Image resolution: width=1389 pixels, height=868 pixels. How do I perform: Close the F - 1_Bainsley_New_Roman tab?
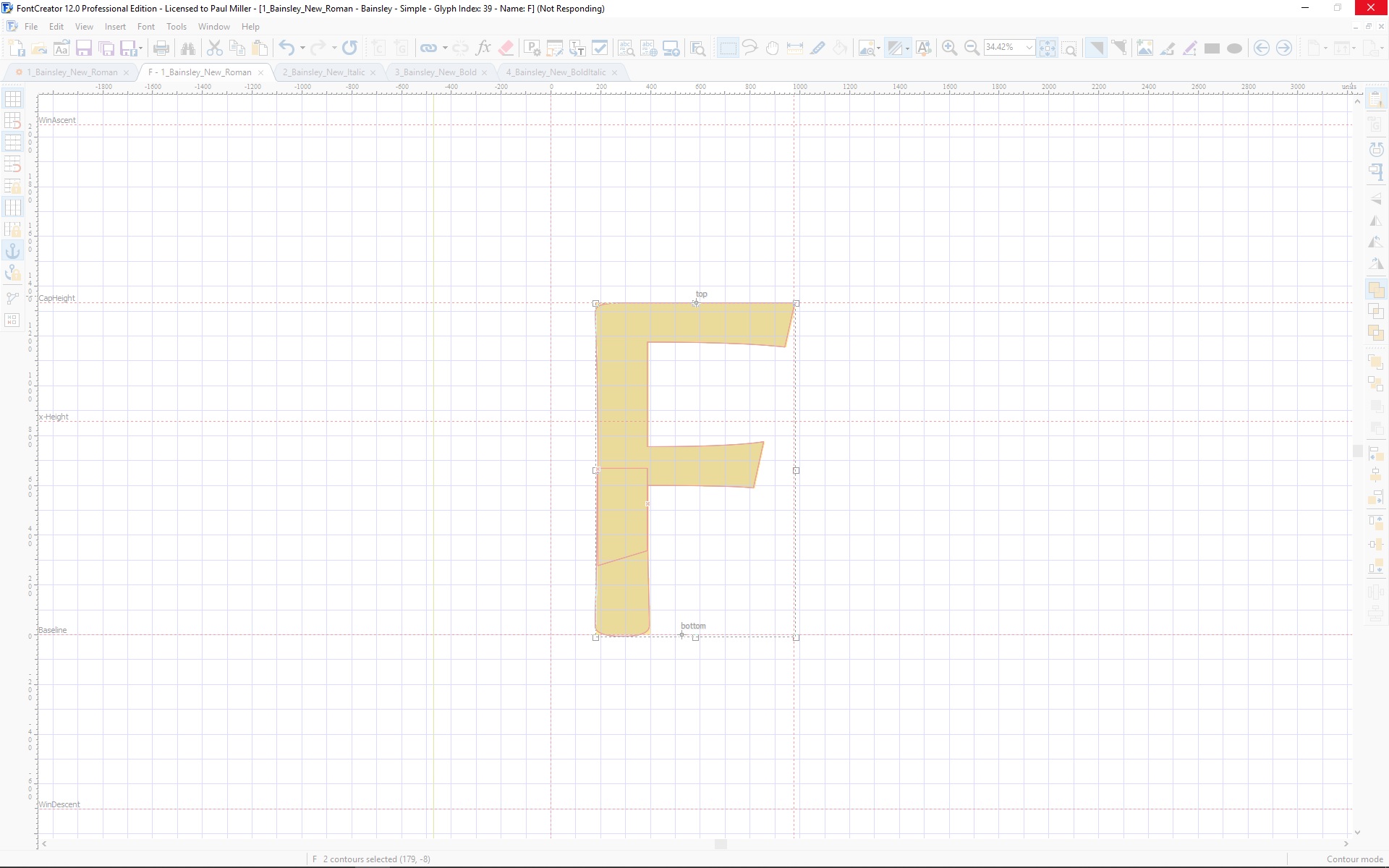coord(261,72)
